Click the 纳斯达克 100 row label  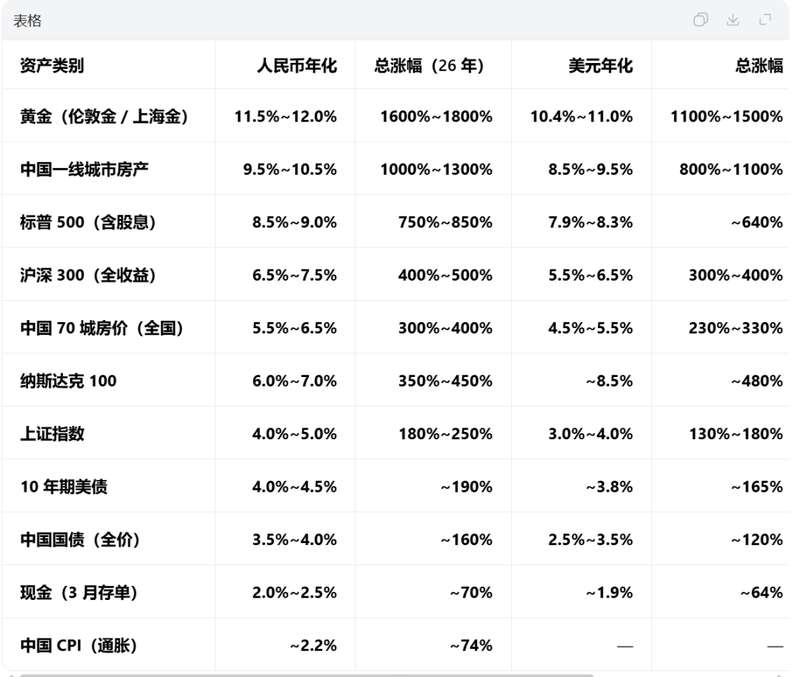point(67,381)
